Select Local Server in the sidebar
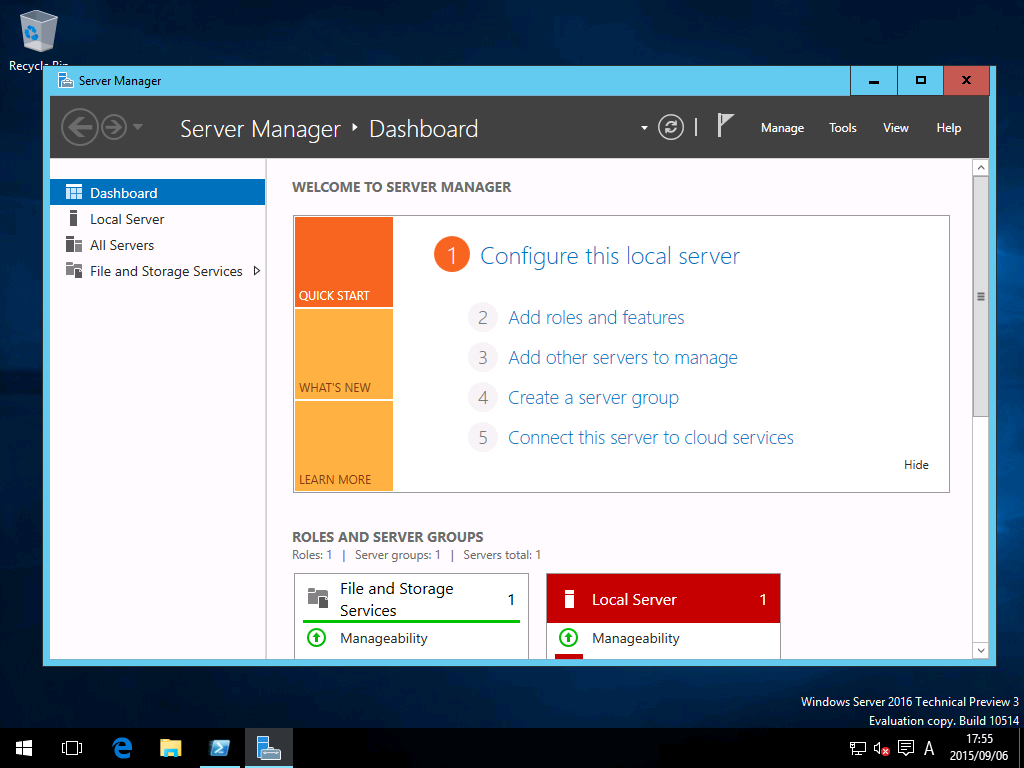Image resolution: width=1024 pixels, height=768 pixels. 157,219
